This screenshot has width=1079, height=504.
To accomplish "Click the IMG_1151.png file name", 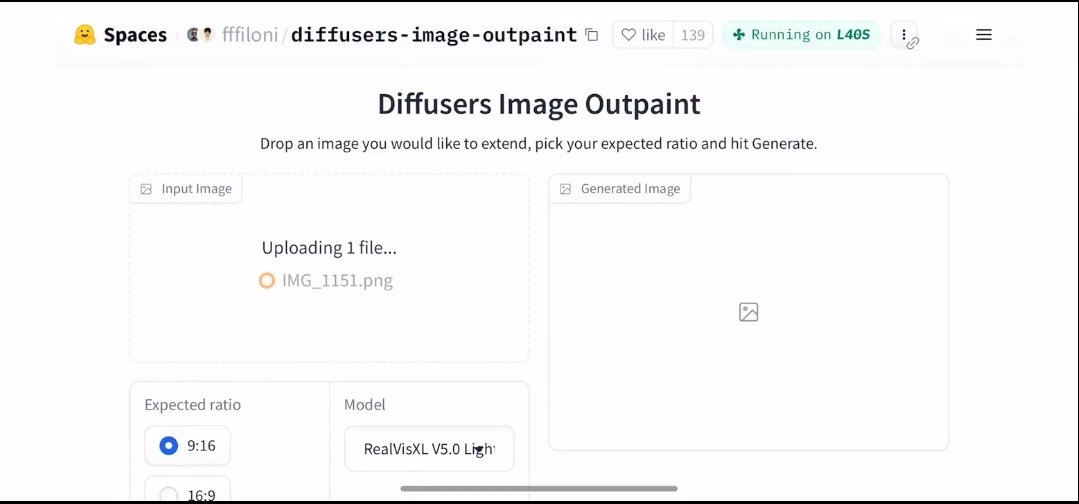I will pos(337,280).
